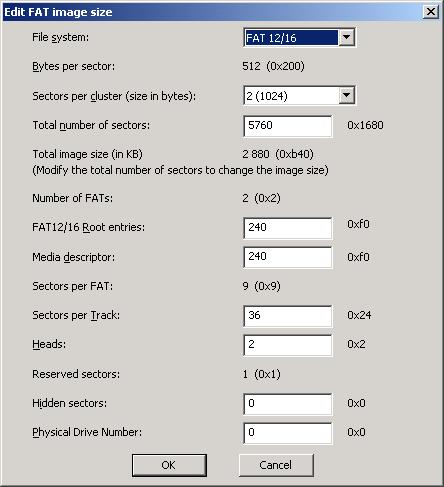Screen dimensions: 444x487
Task: Dismiss the dialog with Cancel button
Action: pyautogui.click(x=276, y=465)
